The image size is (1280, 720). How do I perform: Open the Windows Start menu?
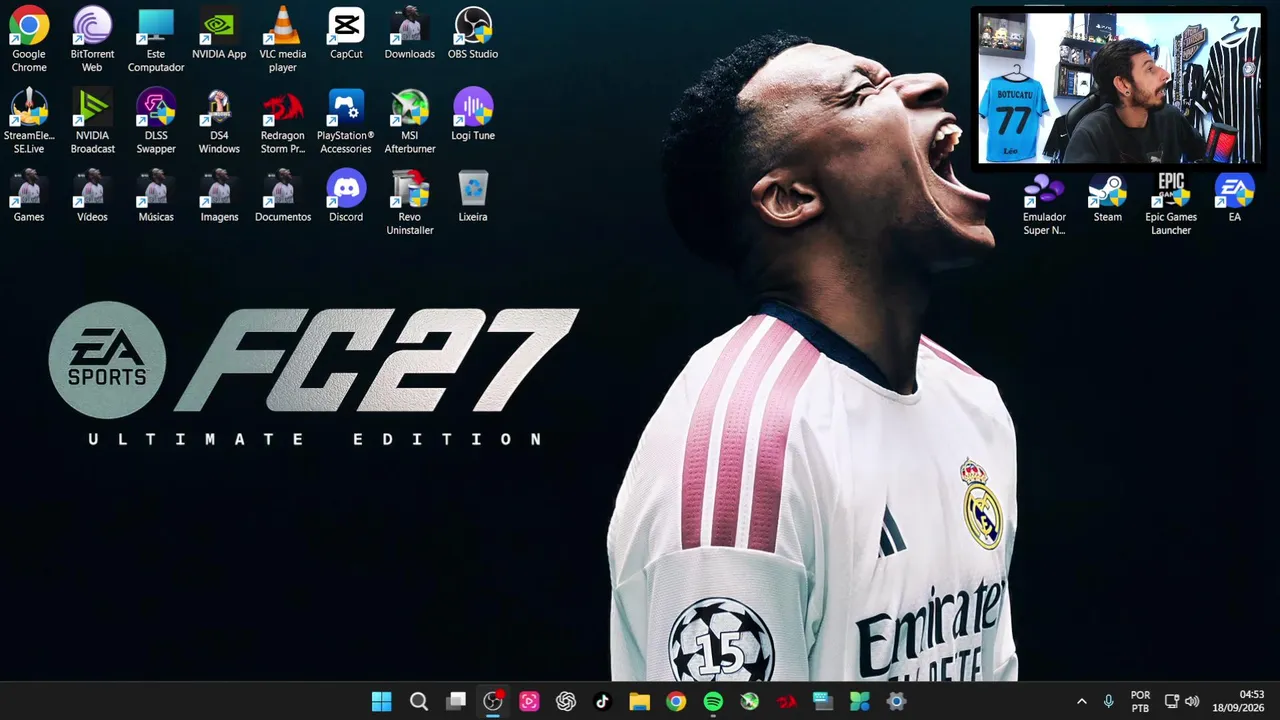tap(382, 702)
